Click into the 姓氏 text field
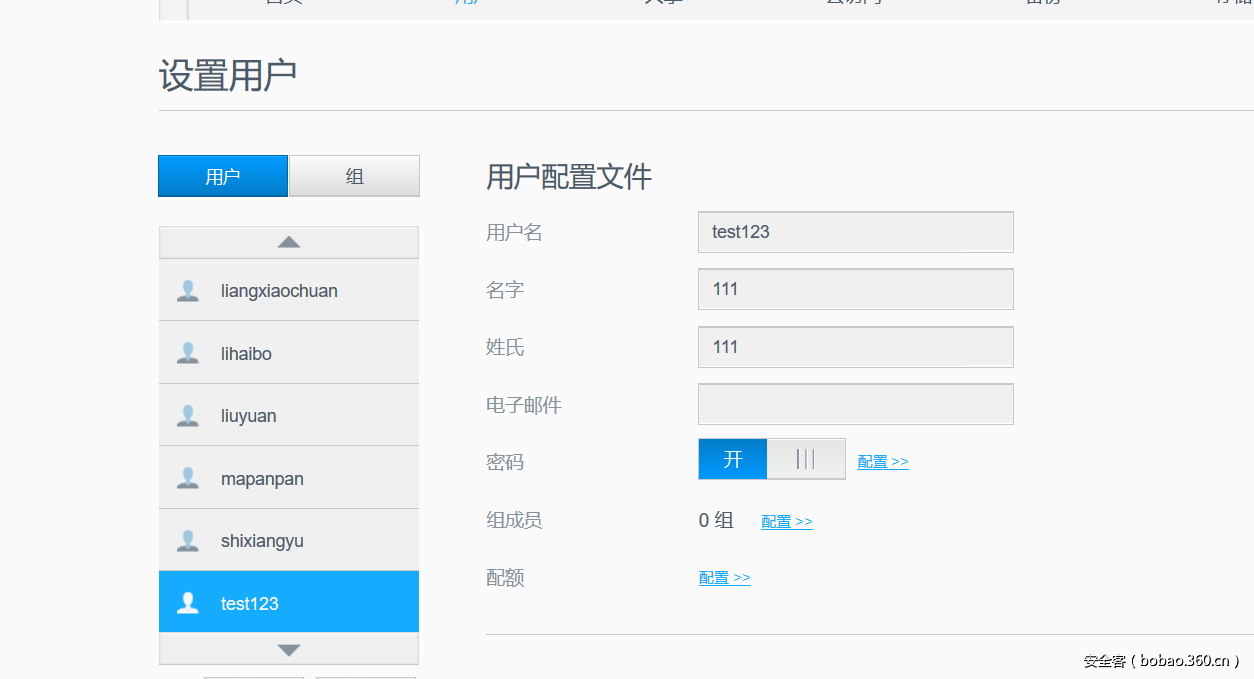The width and height of the screenshot is (1254, 679). pyautogui.click(x=855, y=347)
